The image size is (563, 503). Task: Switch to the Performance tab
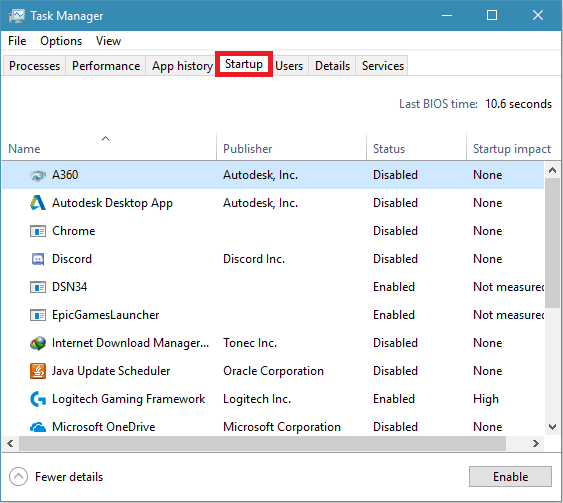(106, 66)
